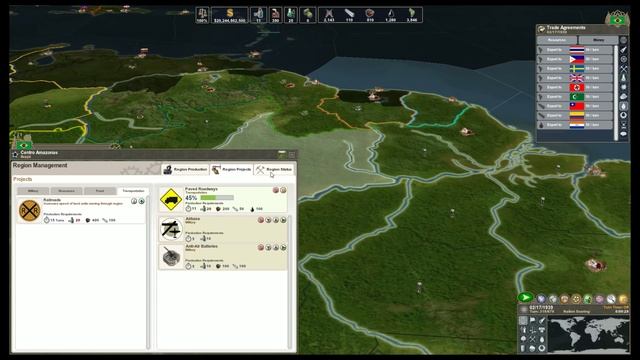Move Anti-Air Batteries to front of queue
640x360 pixels.
283,247
